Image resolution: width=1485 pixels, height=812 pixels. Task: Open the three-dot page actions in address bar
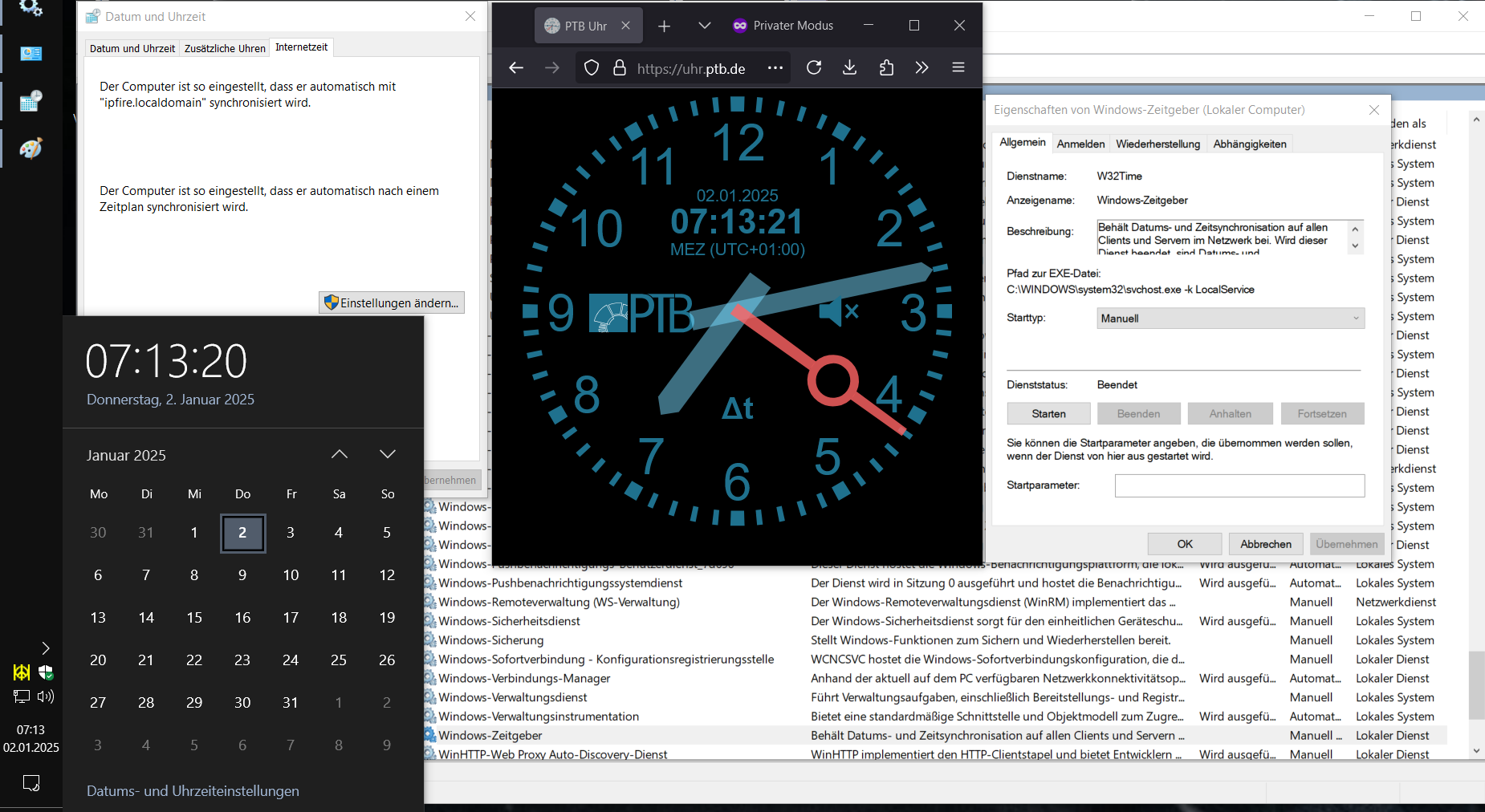[x=775, y=68]
